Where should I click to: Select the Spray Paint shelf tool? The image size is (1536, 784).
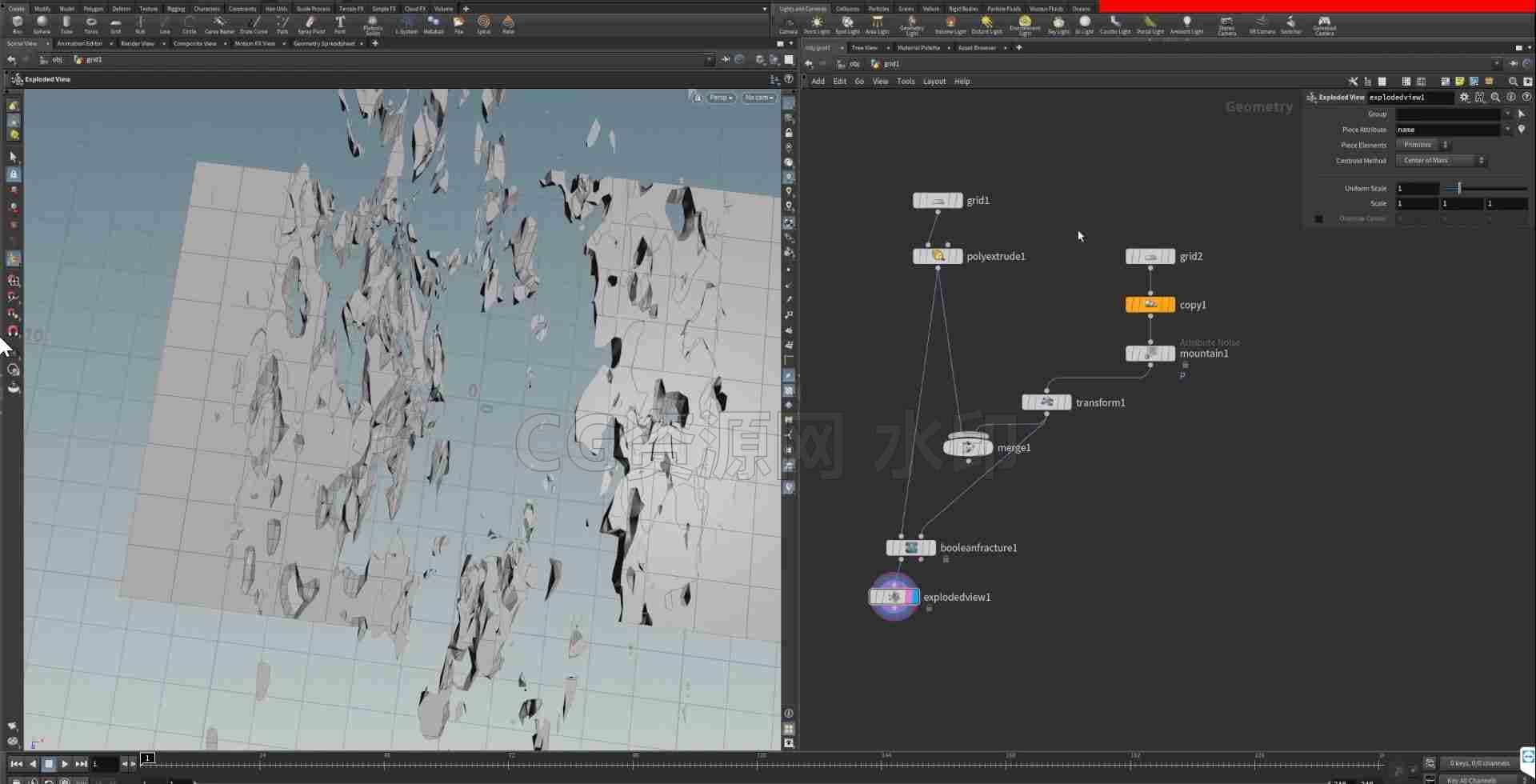(x=311, y=25)
